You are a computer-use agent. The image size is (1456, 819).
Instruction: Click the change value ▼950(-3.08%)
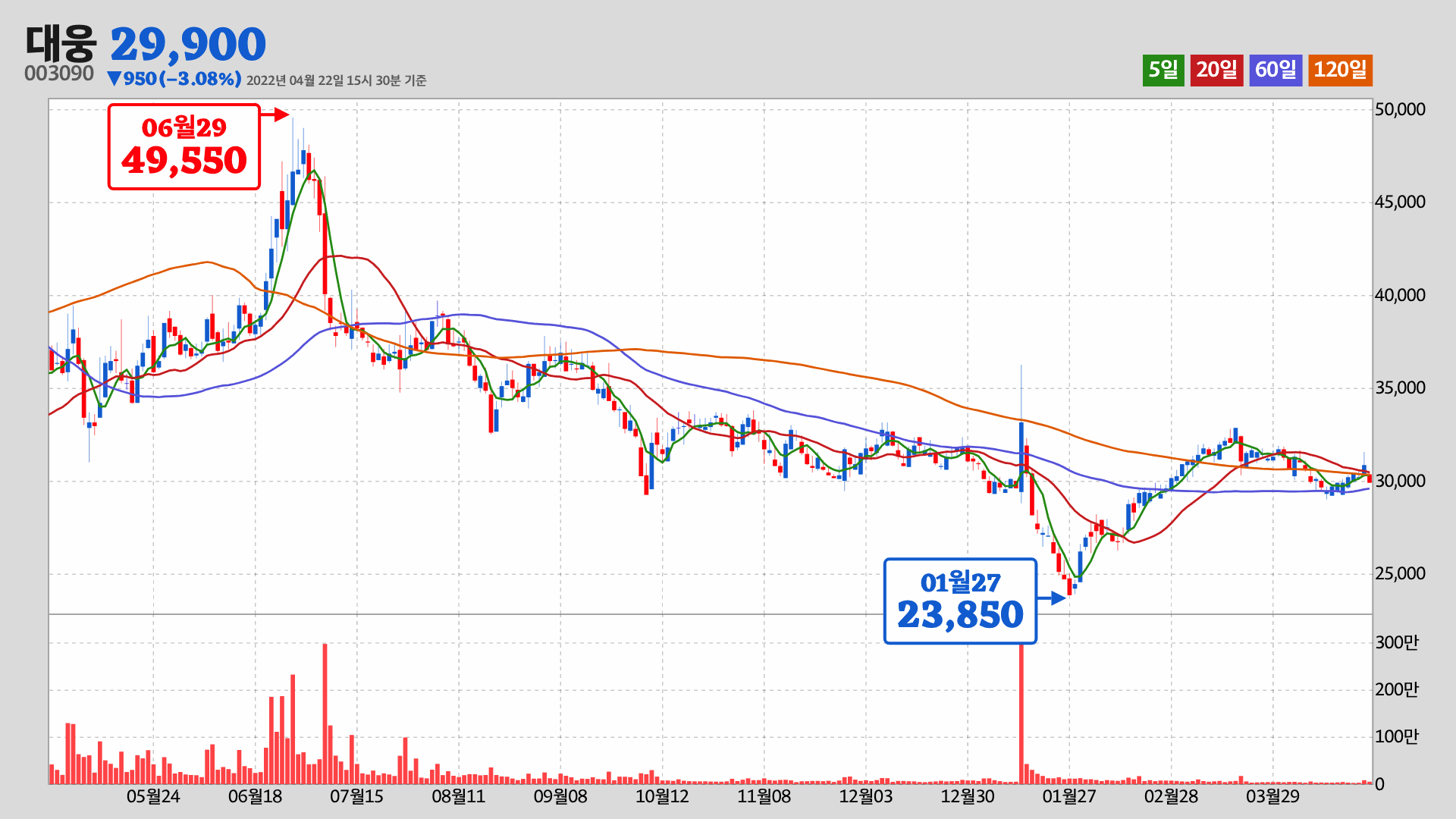coord(174,79)
